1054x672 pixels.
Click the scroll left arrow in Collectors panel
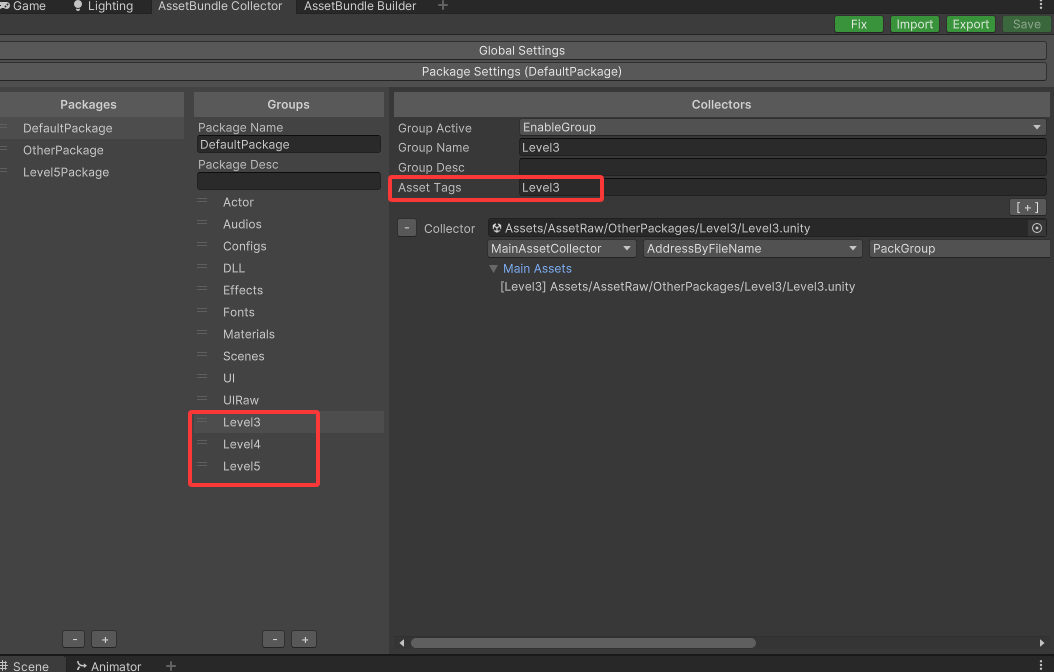401,643
